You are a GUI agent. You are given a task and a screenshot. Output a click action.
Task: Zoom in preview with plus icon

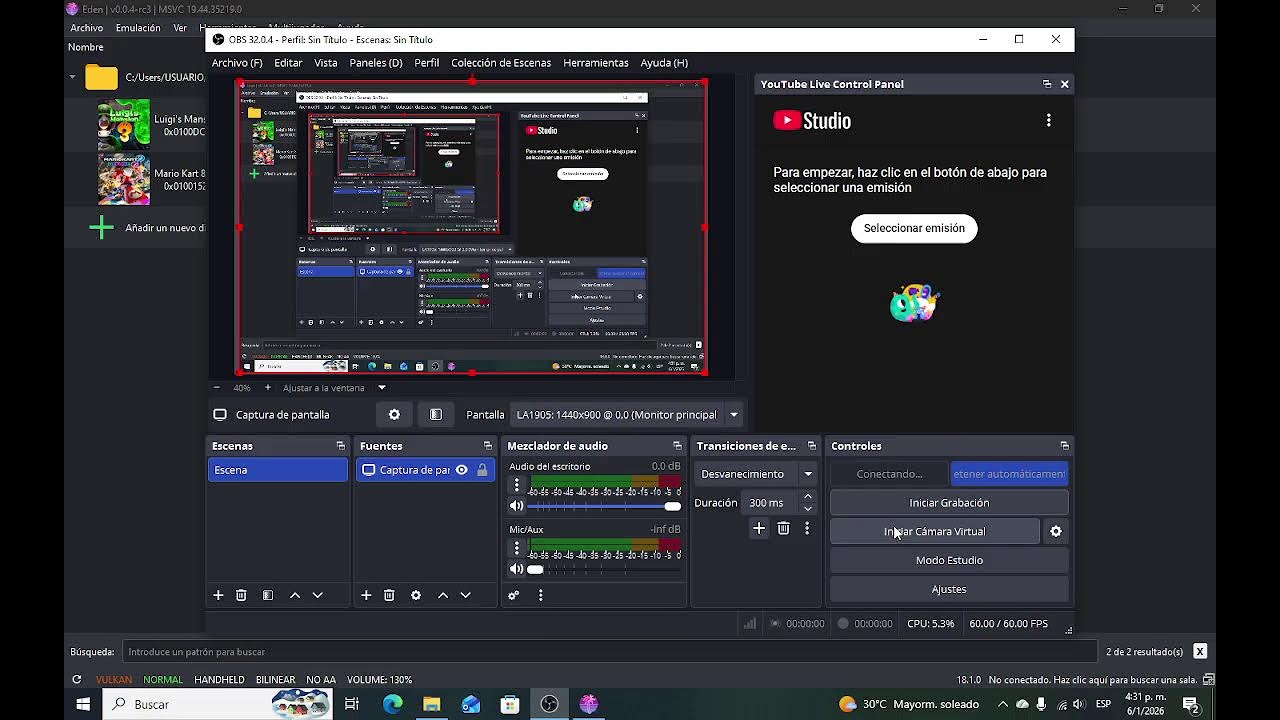click(267, 387)
